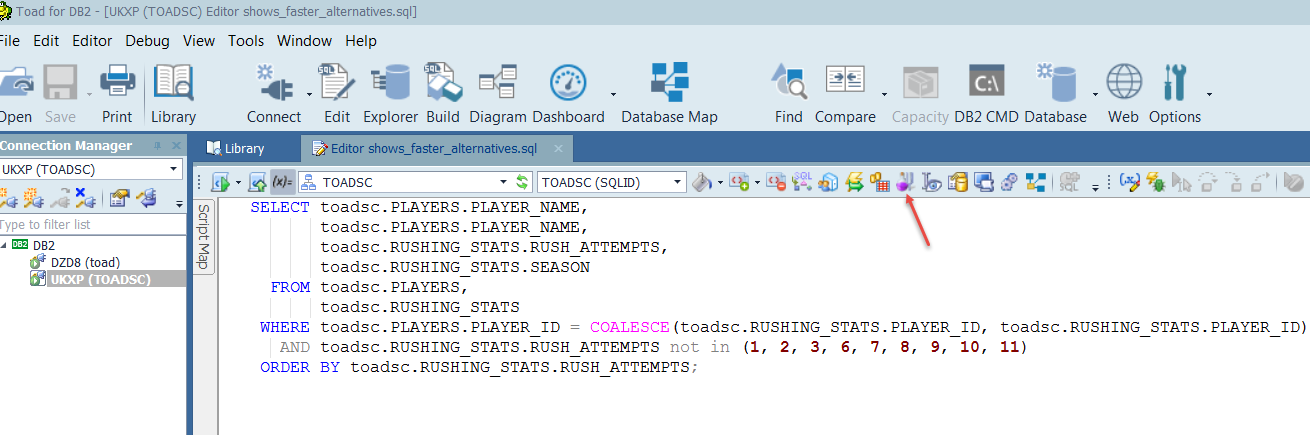Click the first new connection sparkle icon

coord(8,198)
